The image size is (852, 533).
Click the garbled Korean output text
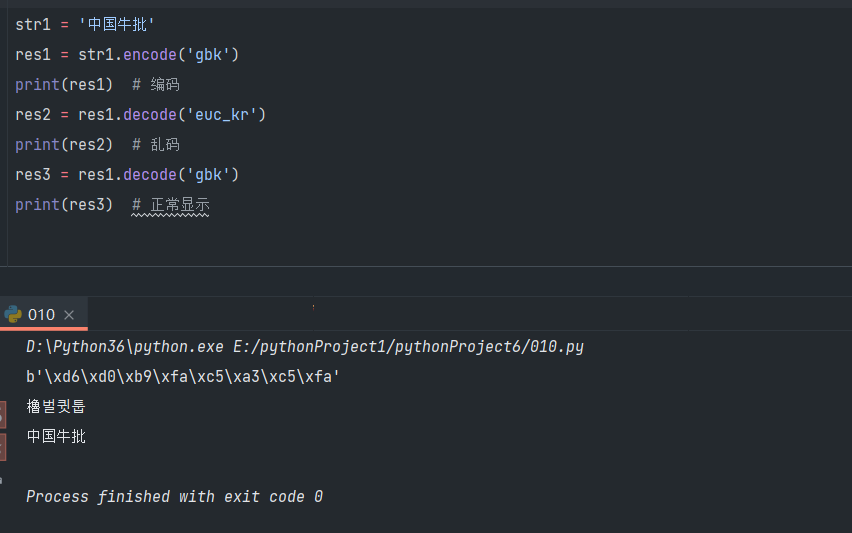[56, 407]
